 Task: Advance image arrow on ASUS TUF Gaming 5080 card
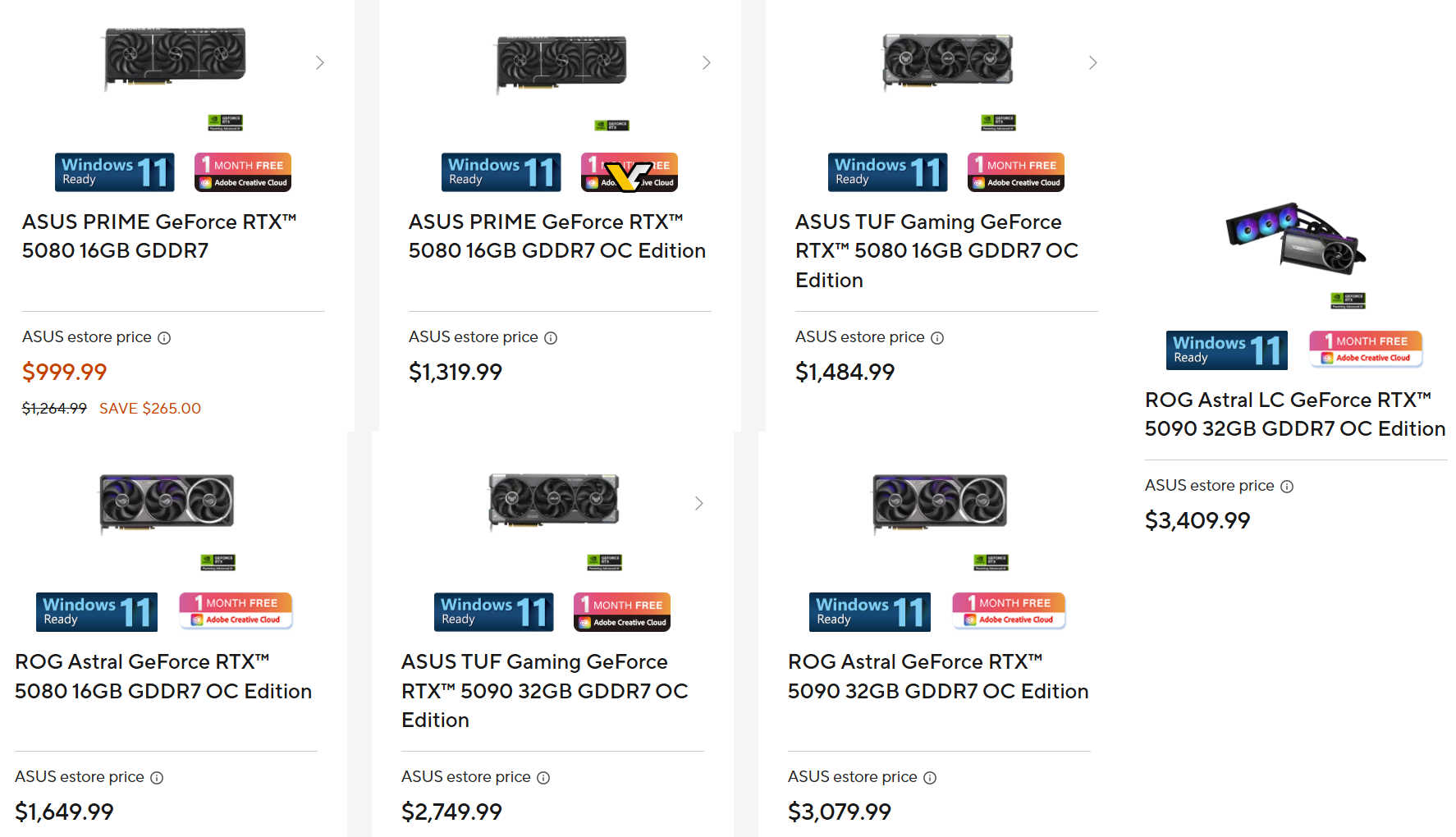(1093, 63)
